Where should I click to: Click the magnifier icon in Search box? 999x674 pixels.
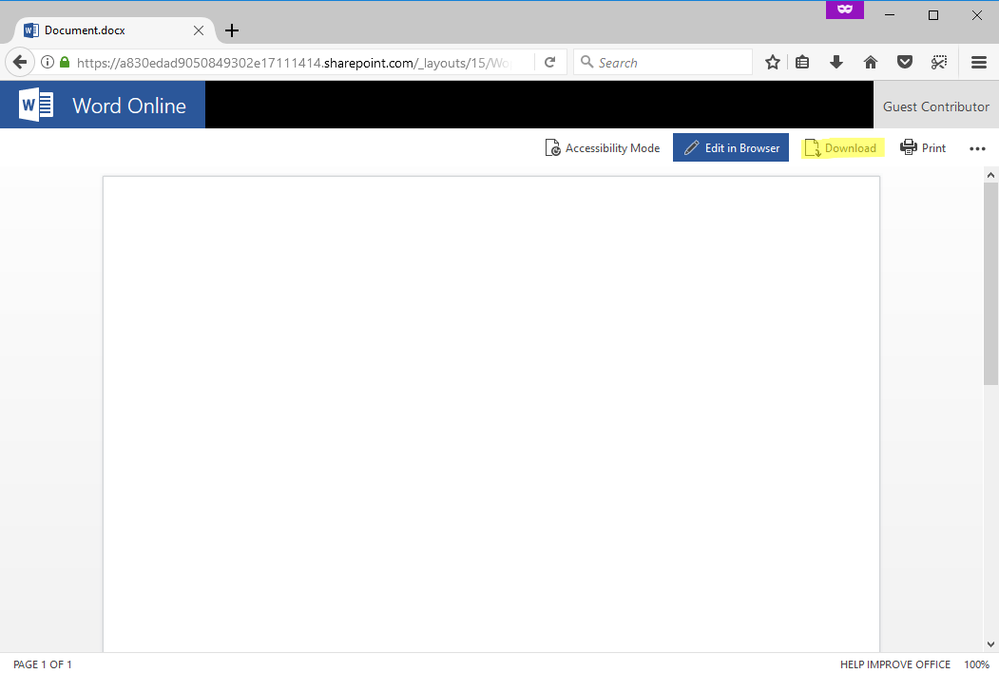coord(587,62)
